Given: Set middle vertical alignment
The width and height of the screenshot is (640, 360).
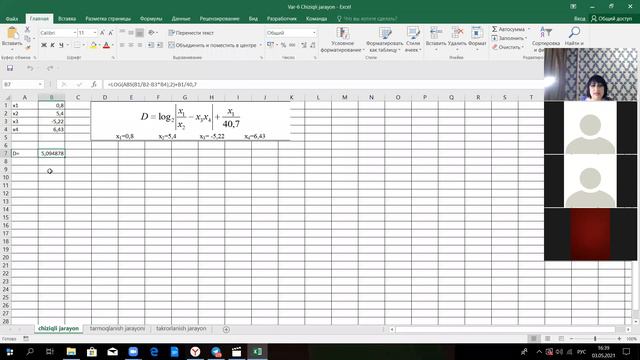Looking at the screenshot, I should click(x=131, y=33).
